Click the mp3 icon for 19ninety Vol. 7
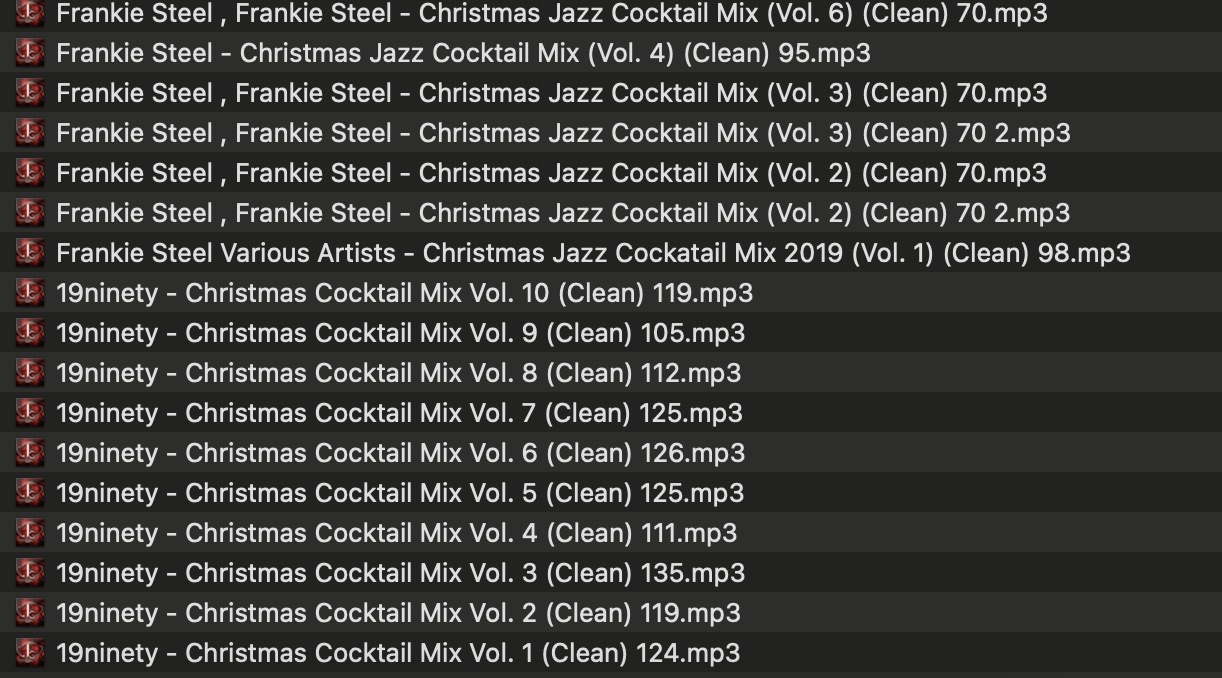The height and width of the screenshot is (678, 1222). (x=30, y=413)
